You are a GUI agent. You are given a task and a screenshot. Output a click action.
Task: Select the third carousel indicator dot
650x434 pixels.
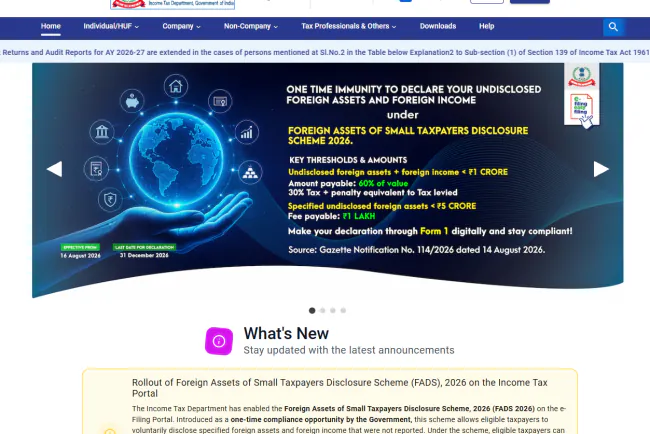pyautogui.click(x=333, y=310)
